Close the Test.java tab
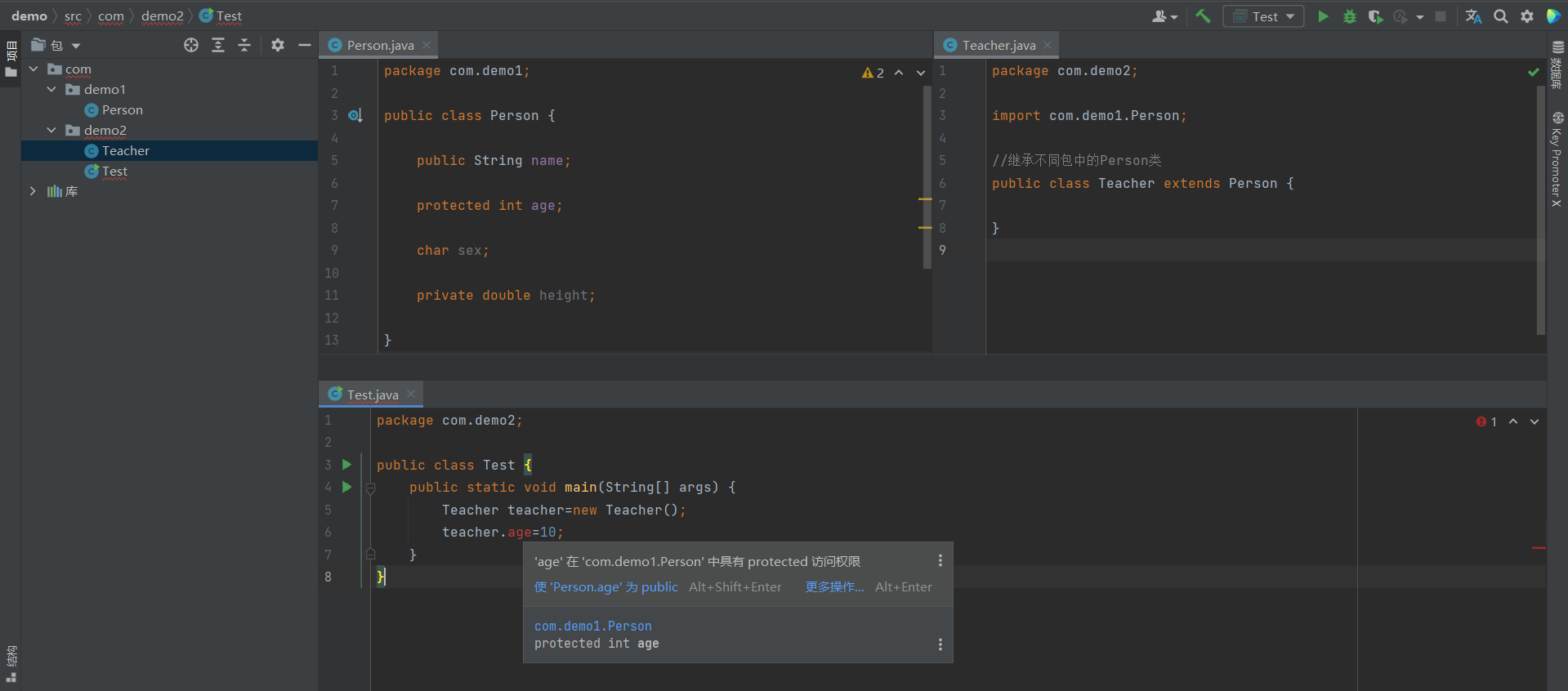The height and width of the screenshot is (691, 1568). pyautogui.click(x=411, y=395)
